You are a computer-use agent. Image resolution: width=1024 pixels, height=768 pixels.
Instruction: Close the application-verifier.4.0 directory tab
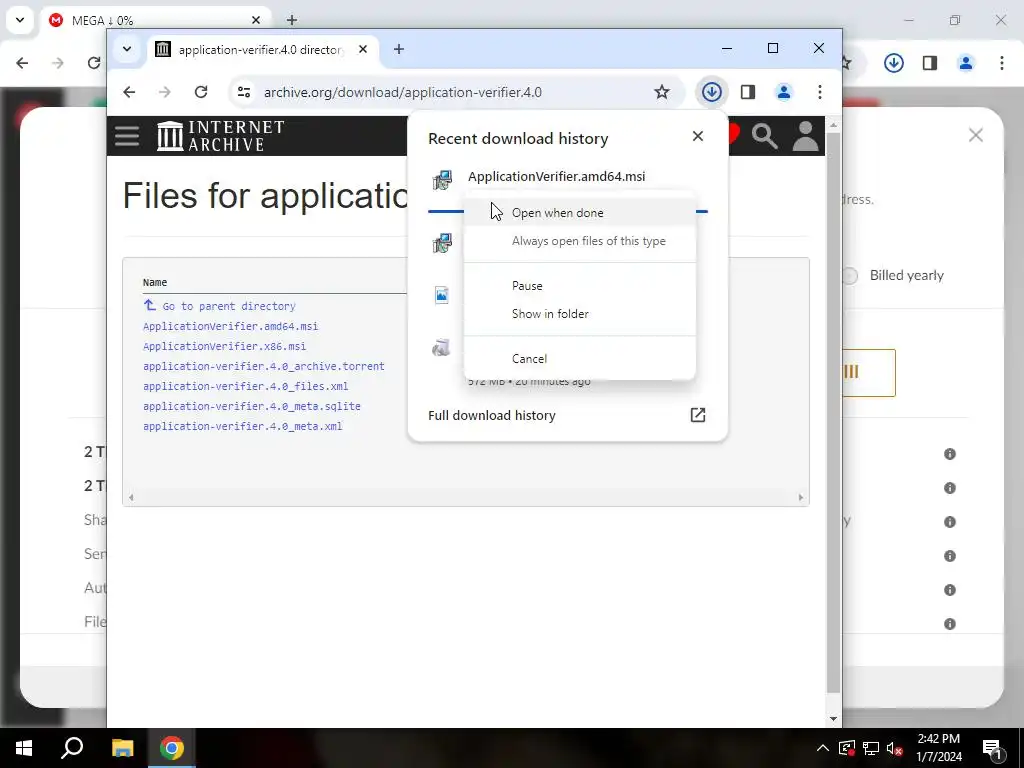point(363,49)
